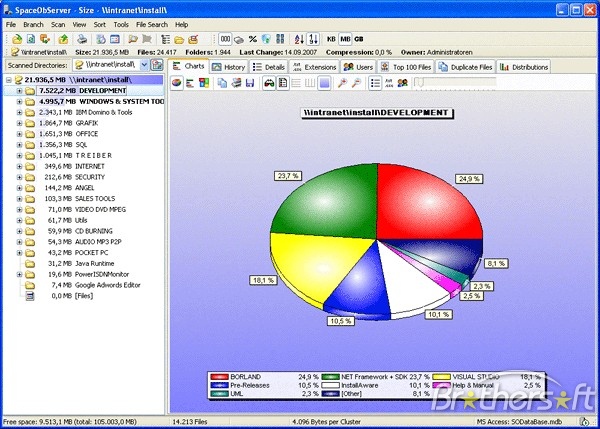This screenshot has width=600, height=429.
Task: Click the status bar icon at bottom right
Action: pyautogui.click(x=584, y=422)
